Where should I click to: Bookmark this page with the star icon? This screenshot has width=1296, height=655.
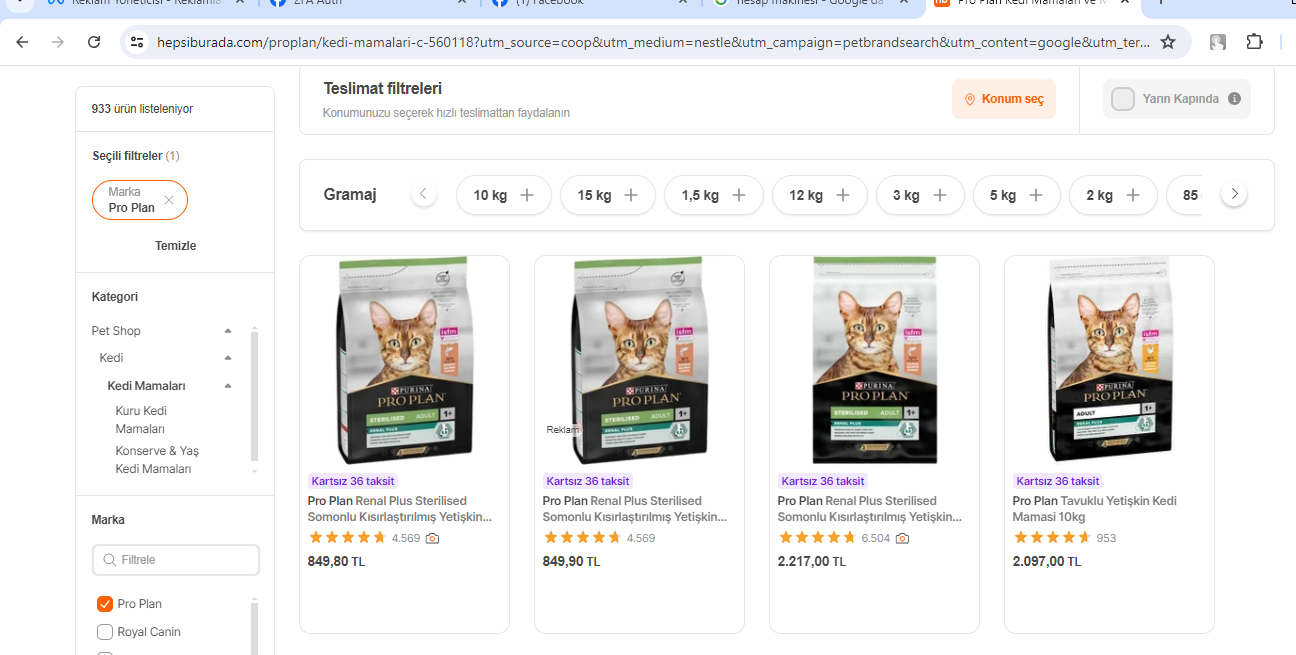(x=1168, y=42)
